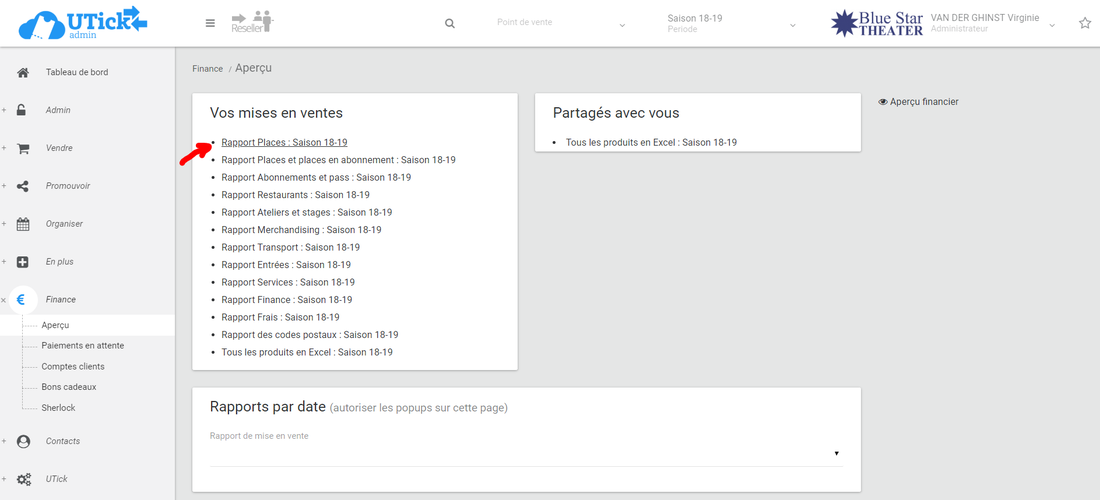Click the Finance breadcrumb link
The width and height of the screenshot is (1100, 500).
point(207,69)
